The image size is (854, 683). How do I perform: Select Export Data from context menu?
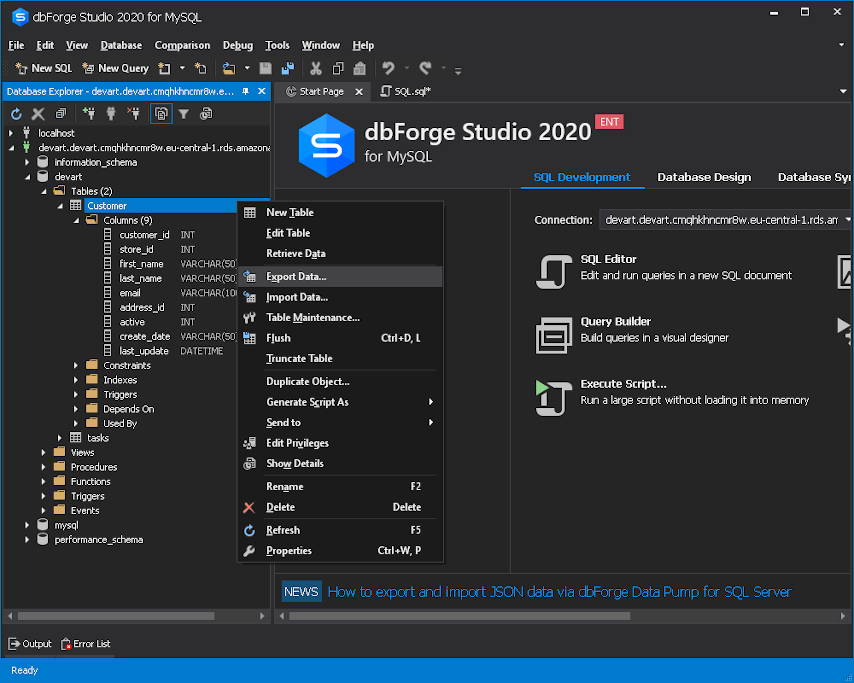[340, 277]
